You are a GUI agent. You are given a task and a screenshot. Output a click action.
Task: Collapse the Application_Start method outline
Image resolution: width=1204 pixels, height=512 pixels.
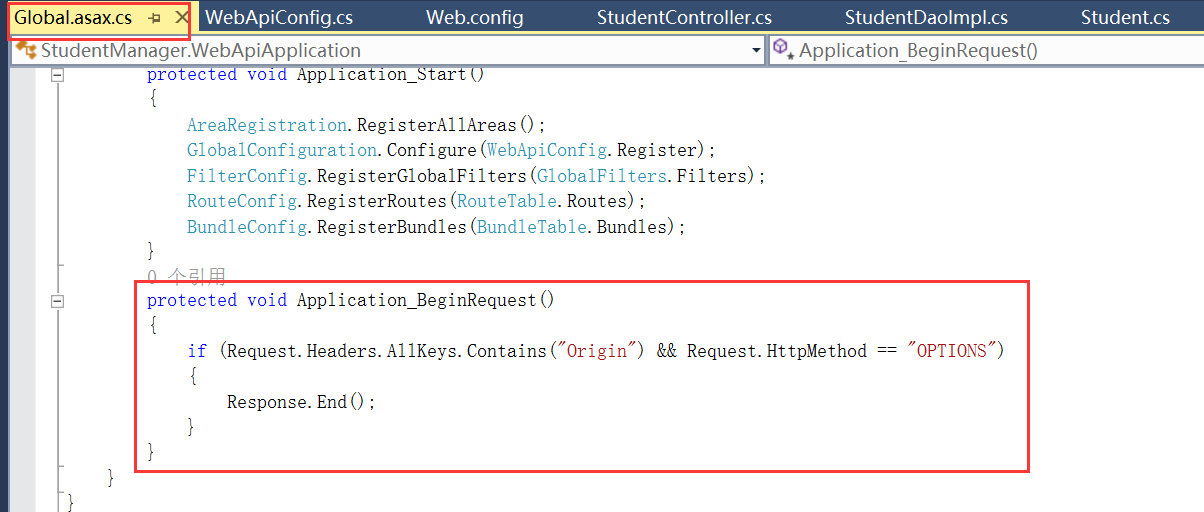[57, 74]
